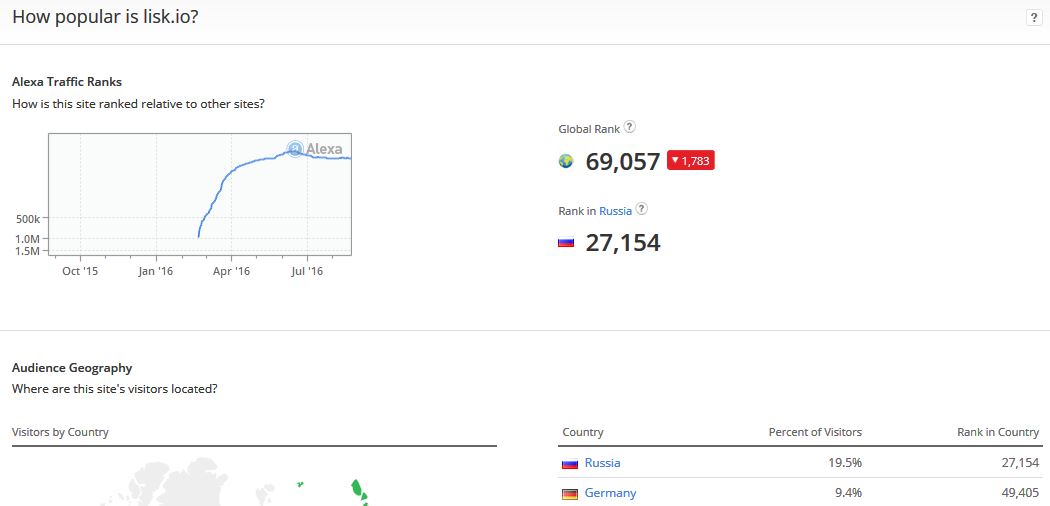Screen dimensions: 1050x506
Task: Click the Russia rank value 27,154 beside flag
Action: click(623, 243)
